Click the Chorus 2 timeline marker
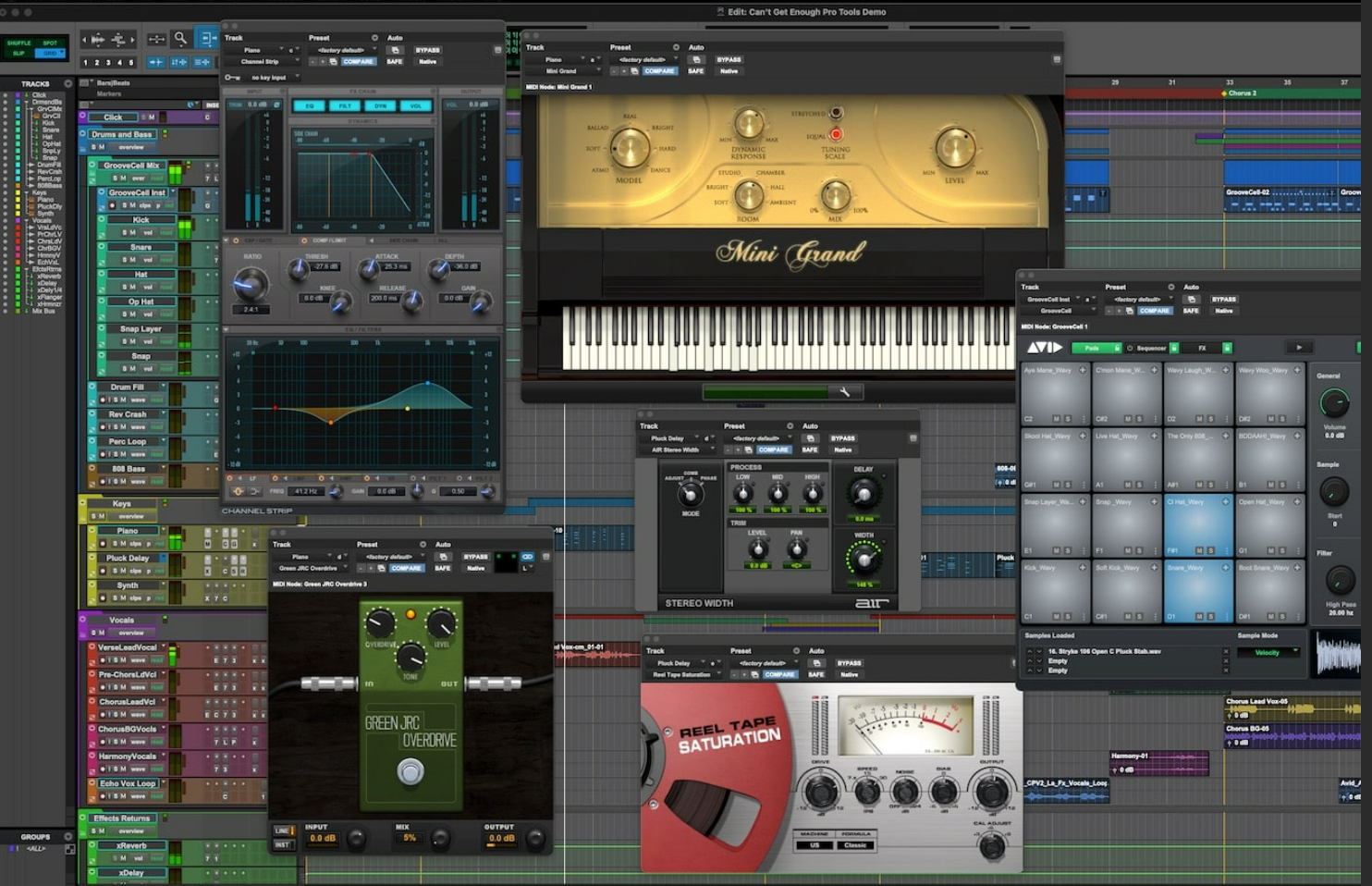 coord(1240,93)
